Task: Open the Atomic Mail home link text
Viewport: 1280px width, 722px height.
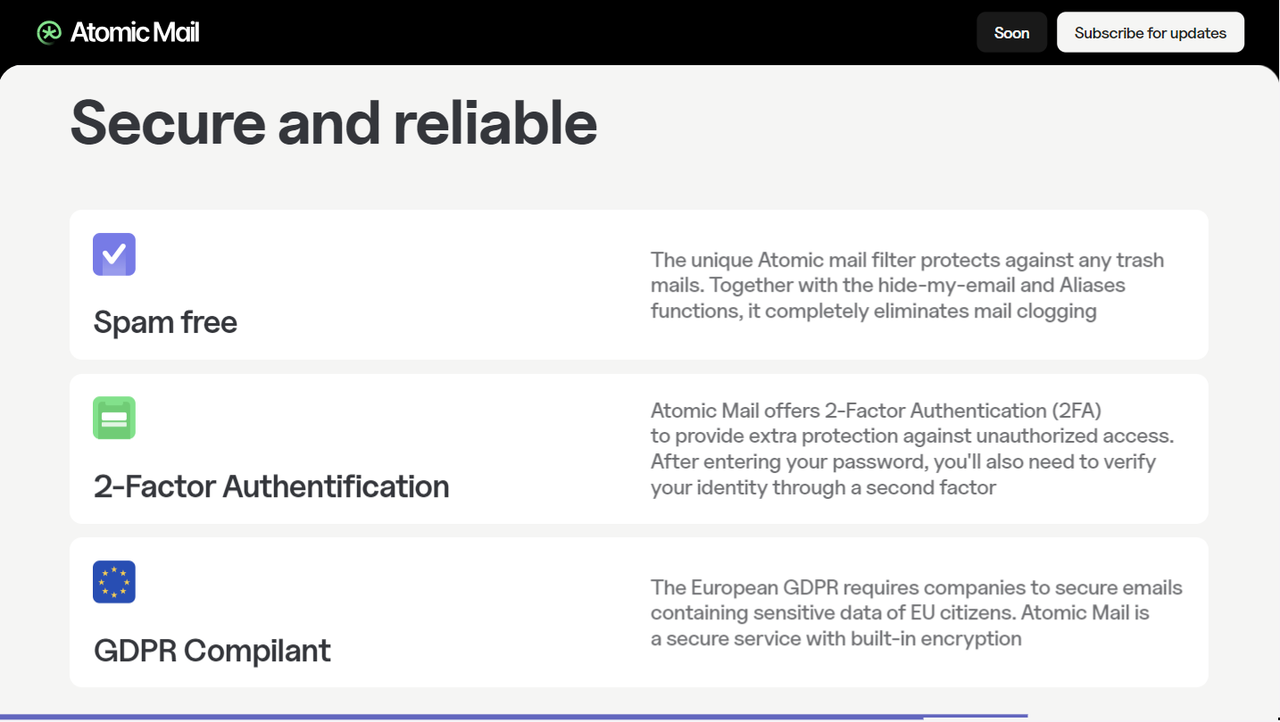Action: pyautogui.click(x=135, y=33)
